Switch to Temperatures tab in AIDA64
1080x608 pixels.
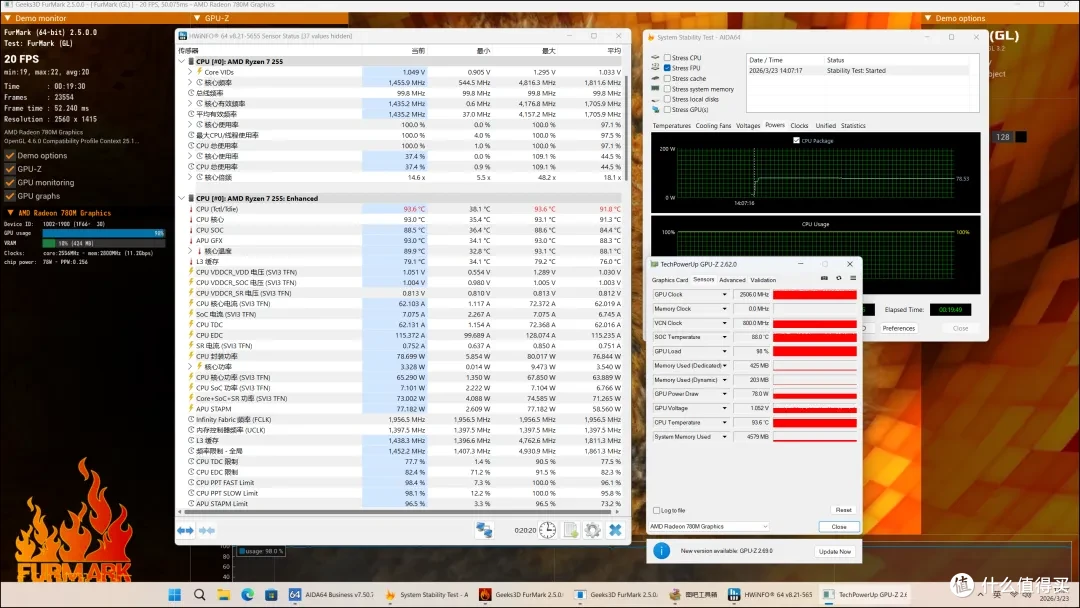672,125
